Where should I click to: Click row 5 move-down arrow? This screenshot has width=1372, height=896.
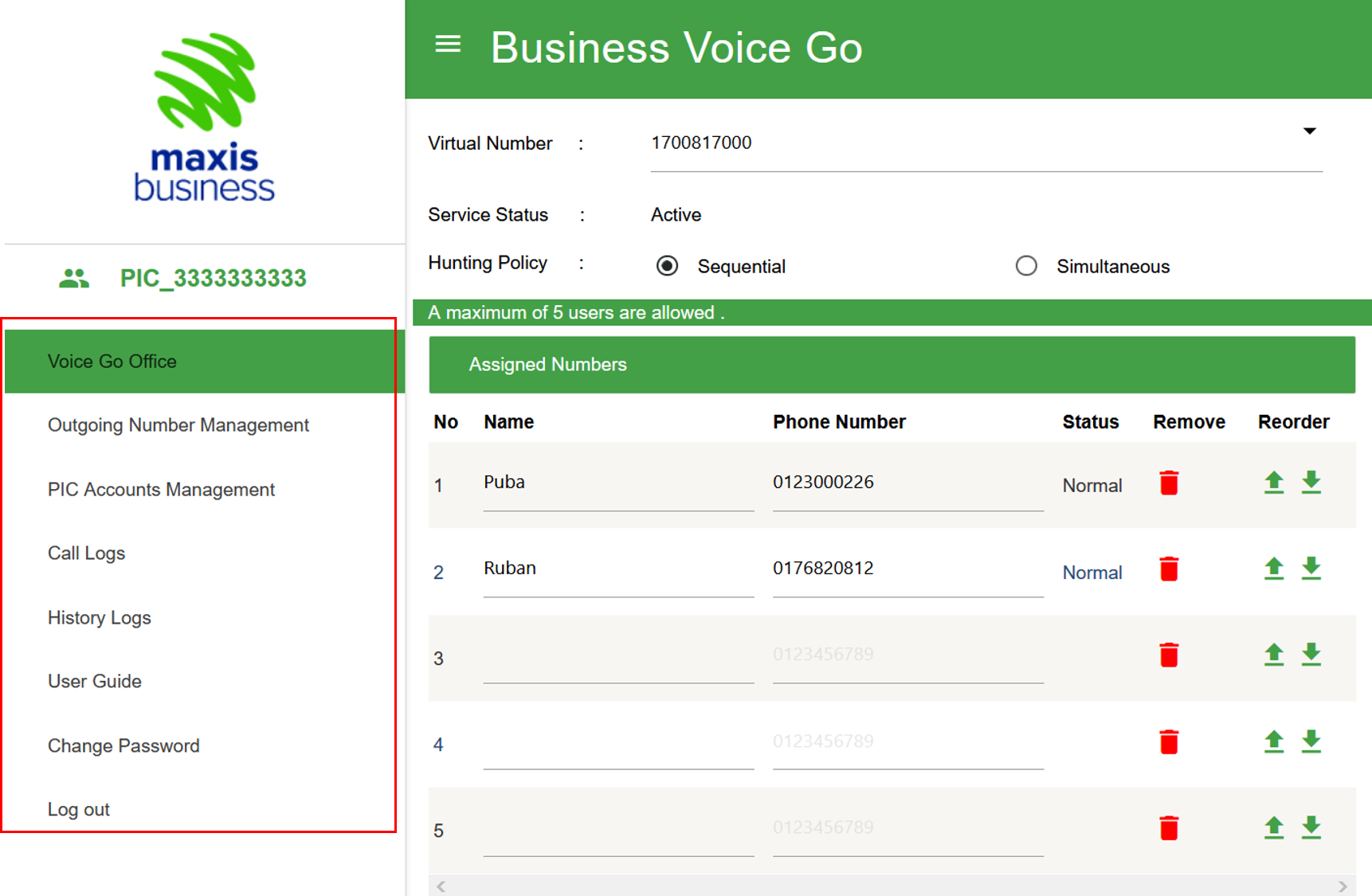pyautogui.click(x=1311, y=828)
